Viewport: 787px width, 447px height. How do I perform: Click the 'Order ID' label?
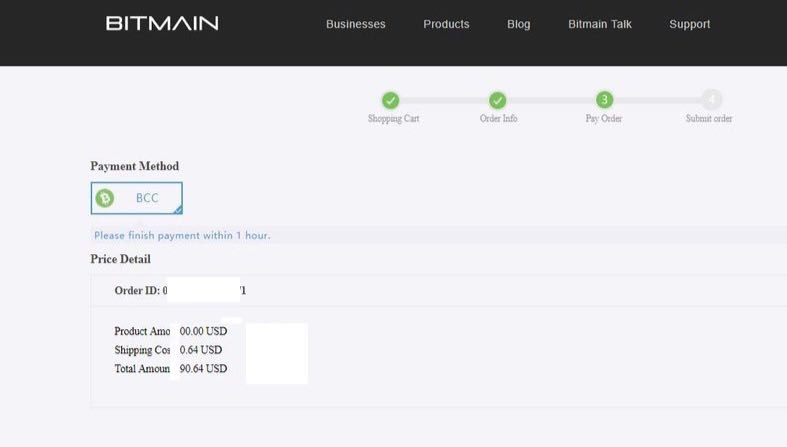137,290
